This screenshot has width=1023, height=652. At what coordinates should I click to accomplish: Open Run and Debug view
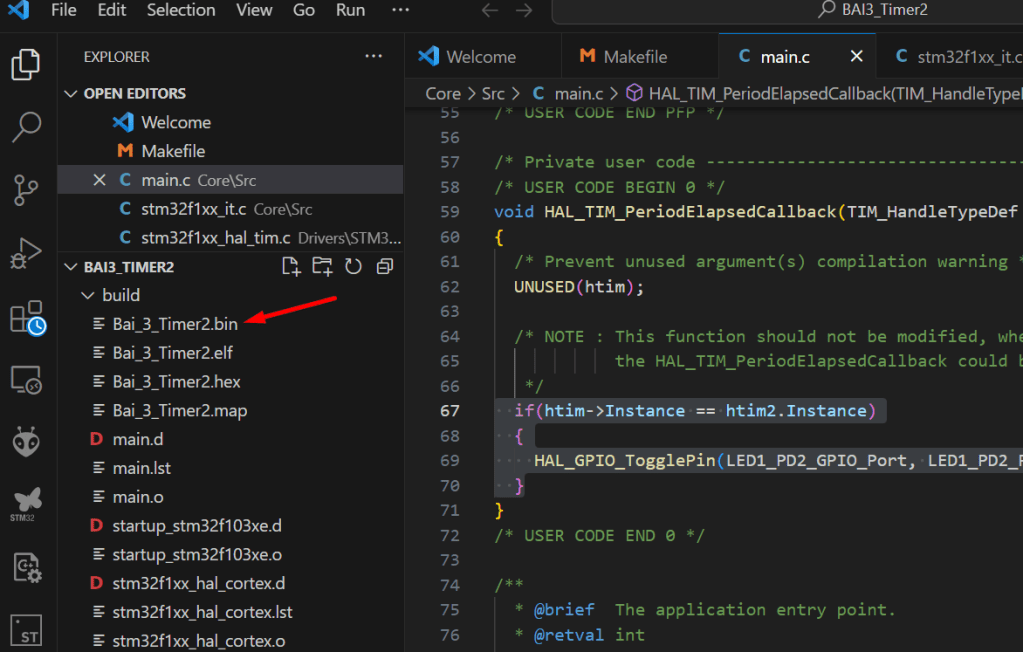(25, 252)
